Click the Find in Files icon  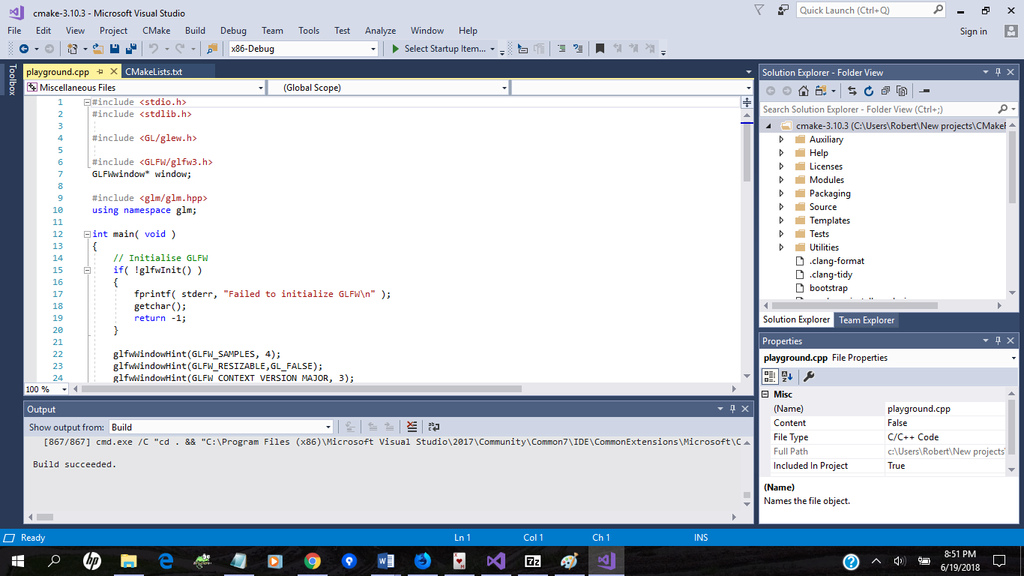tap(212, 49)
